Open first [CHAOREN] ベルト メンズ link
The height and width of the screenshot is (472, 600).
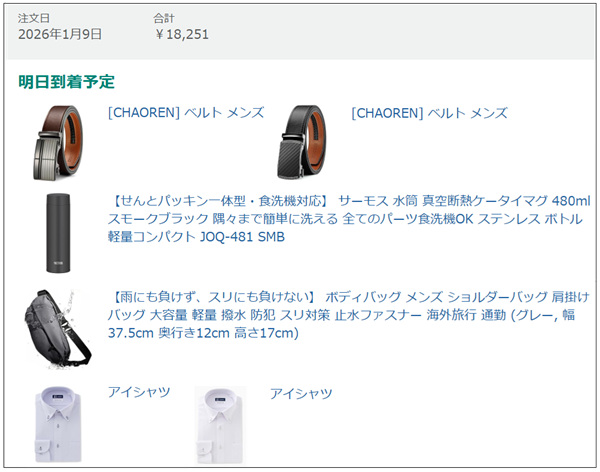[186, 113]
